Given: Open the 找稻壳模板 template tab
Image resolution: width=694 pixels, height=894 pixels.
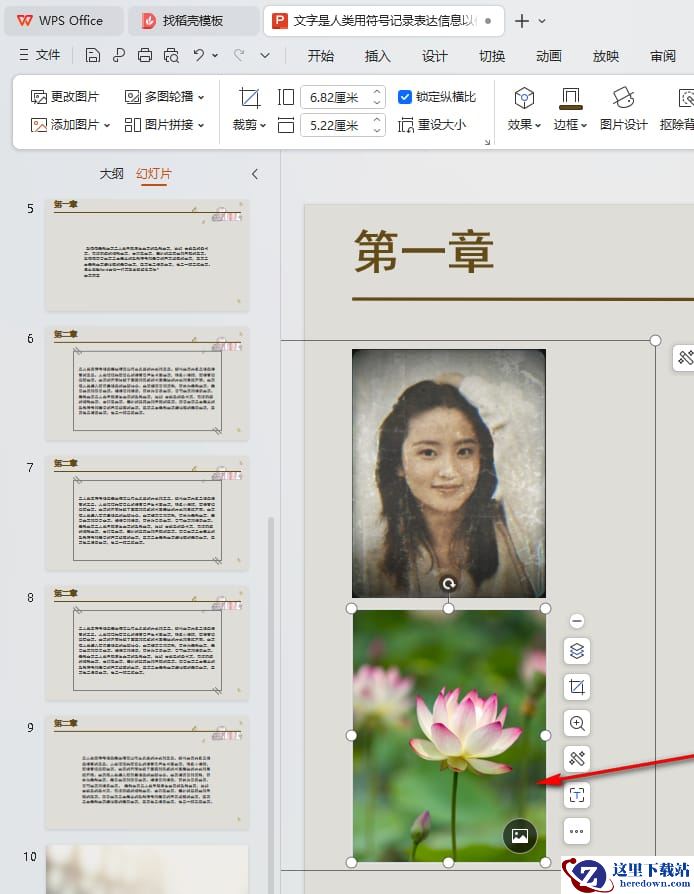Looking at the screenshot, I should pos(193,21).
